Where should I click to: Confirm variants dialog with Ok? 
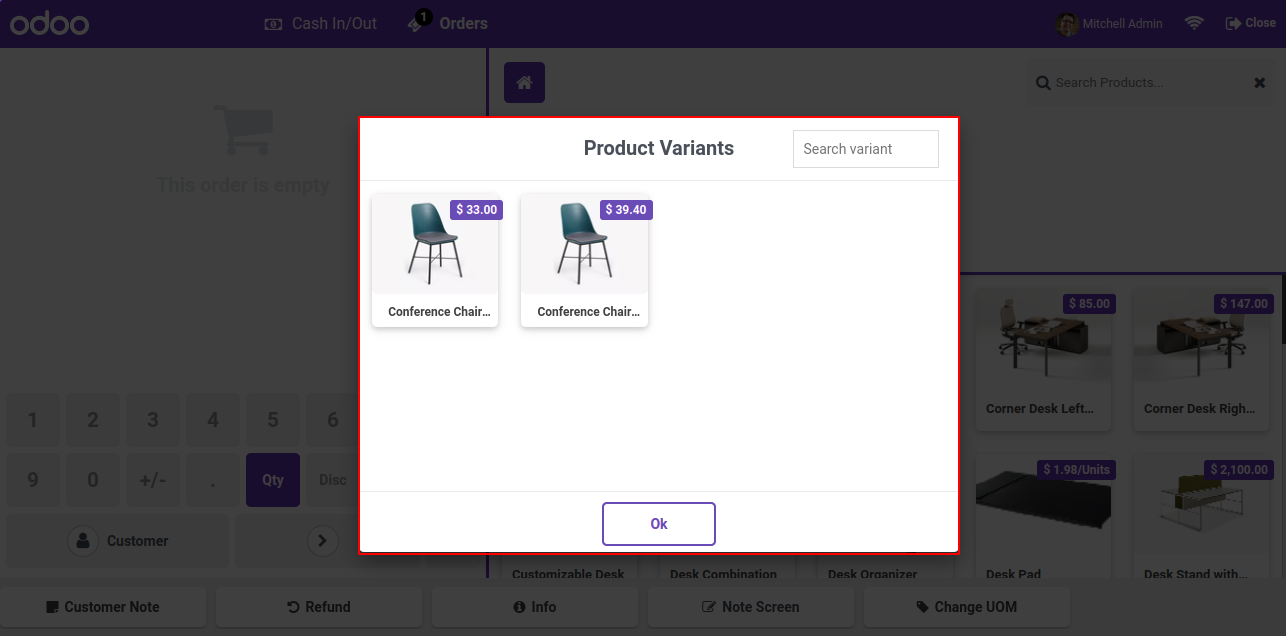tap(659, 524)
